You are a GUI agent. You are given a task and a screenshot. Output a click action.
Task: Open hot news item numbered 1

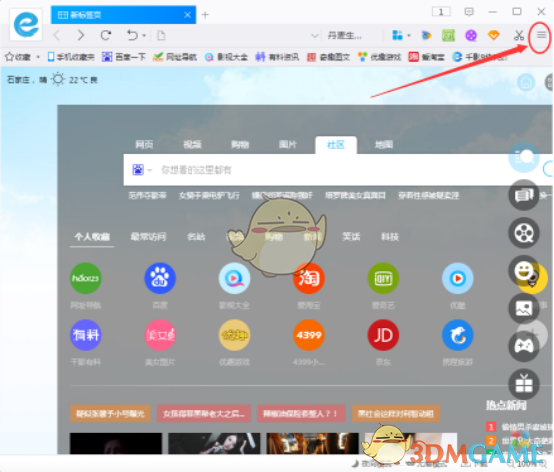(519, 427)
